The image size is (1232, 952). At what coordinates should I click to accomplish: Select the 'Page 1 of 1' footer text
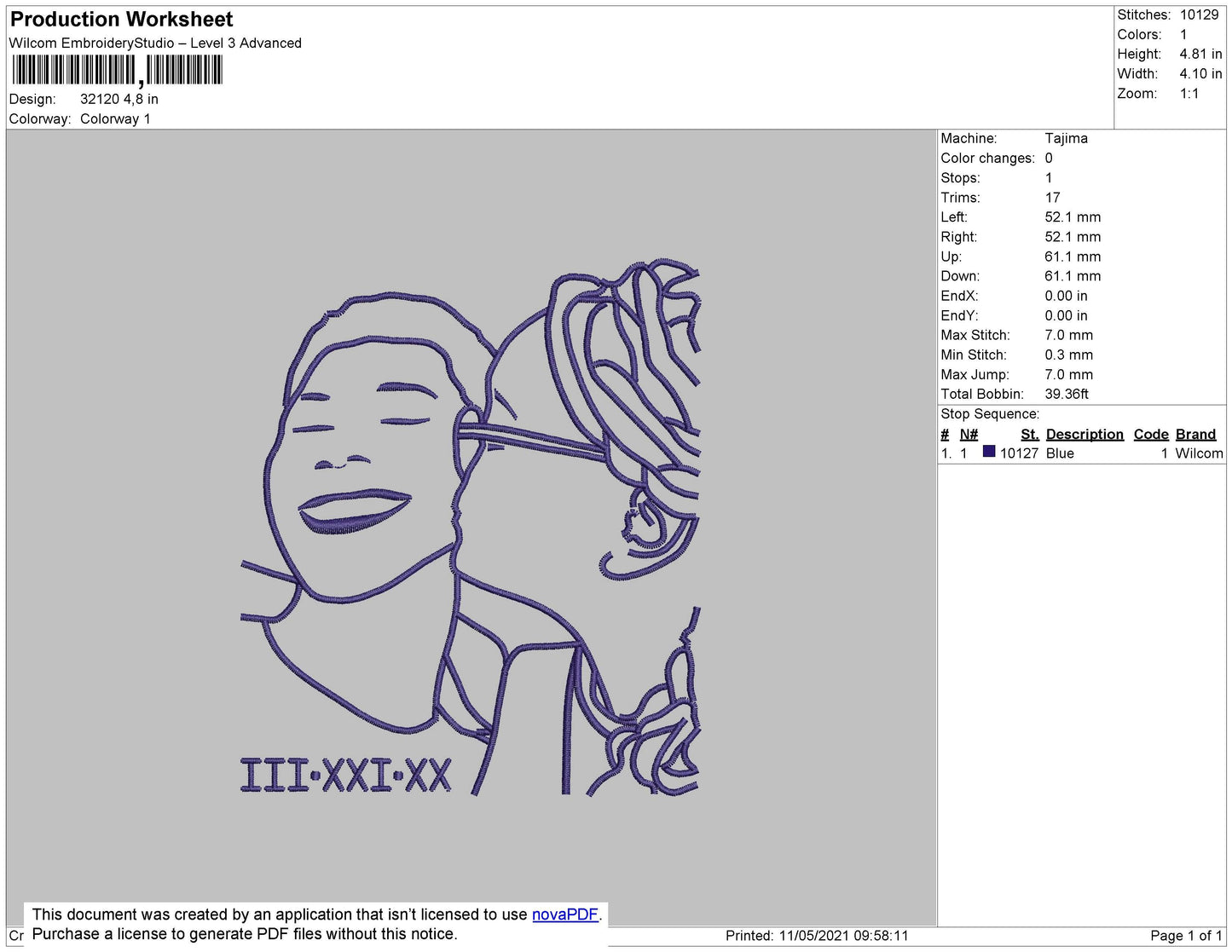tap(1186, 936)
